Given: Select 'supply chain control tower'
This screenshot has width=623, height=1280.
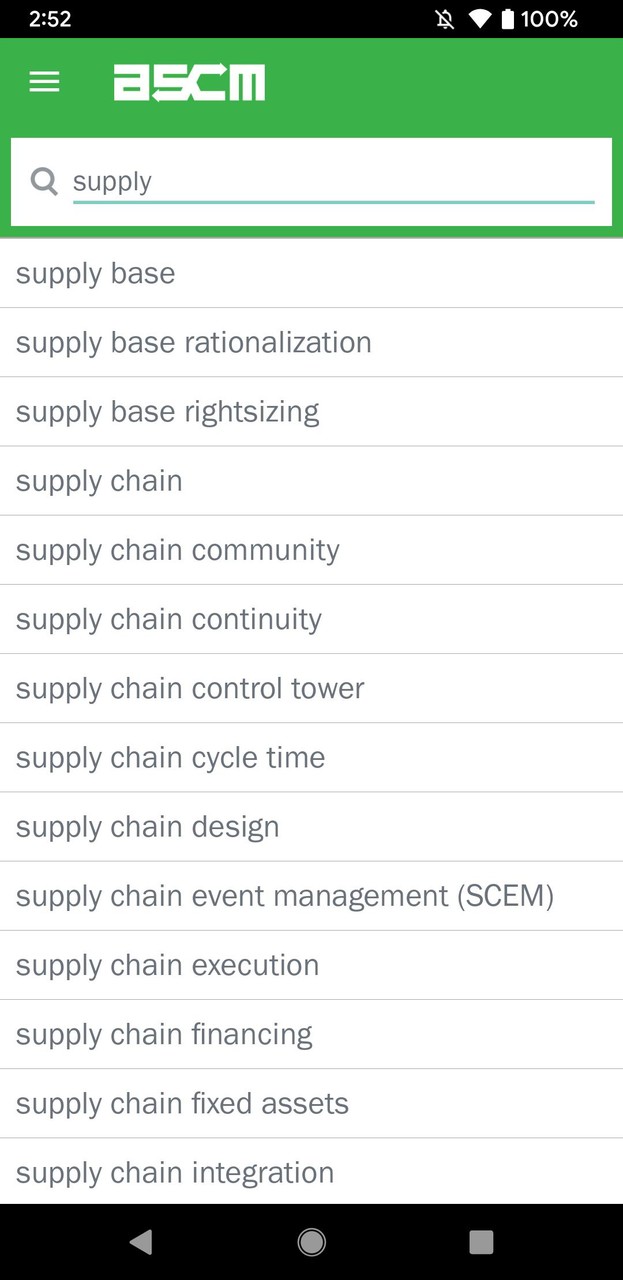Looking at the screenshot, I should 190,688.
